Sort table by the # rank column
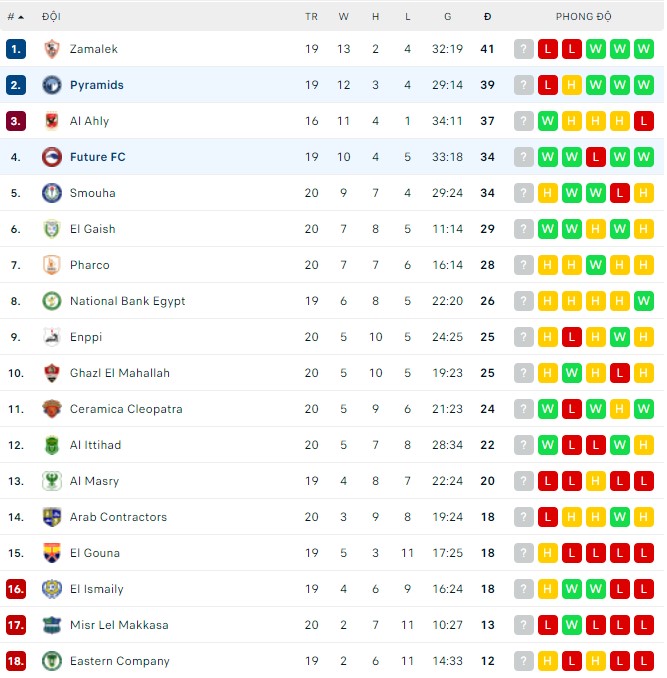 tap(15, 17)
